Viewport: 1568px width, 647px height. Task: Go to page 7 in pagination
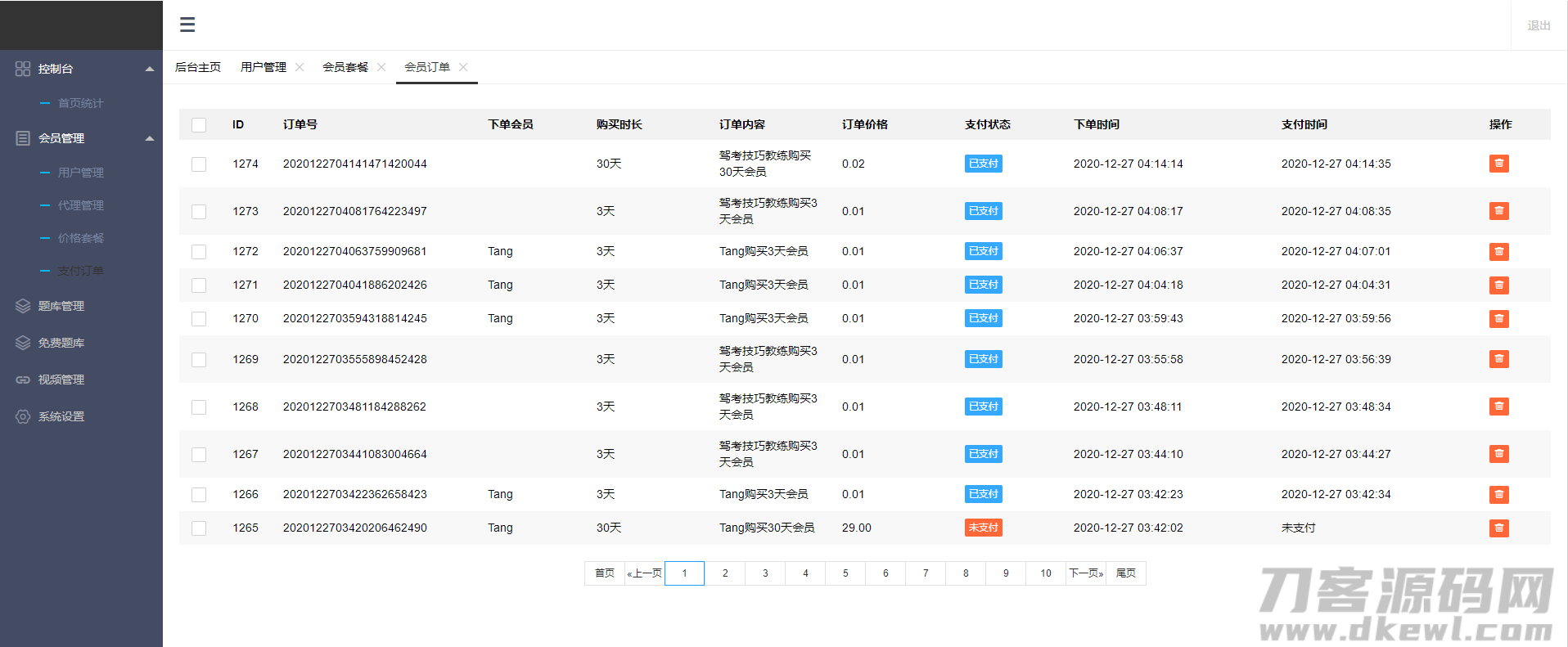[926, 573]
